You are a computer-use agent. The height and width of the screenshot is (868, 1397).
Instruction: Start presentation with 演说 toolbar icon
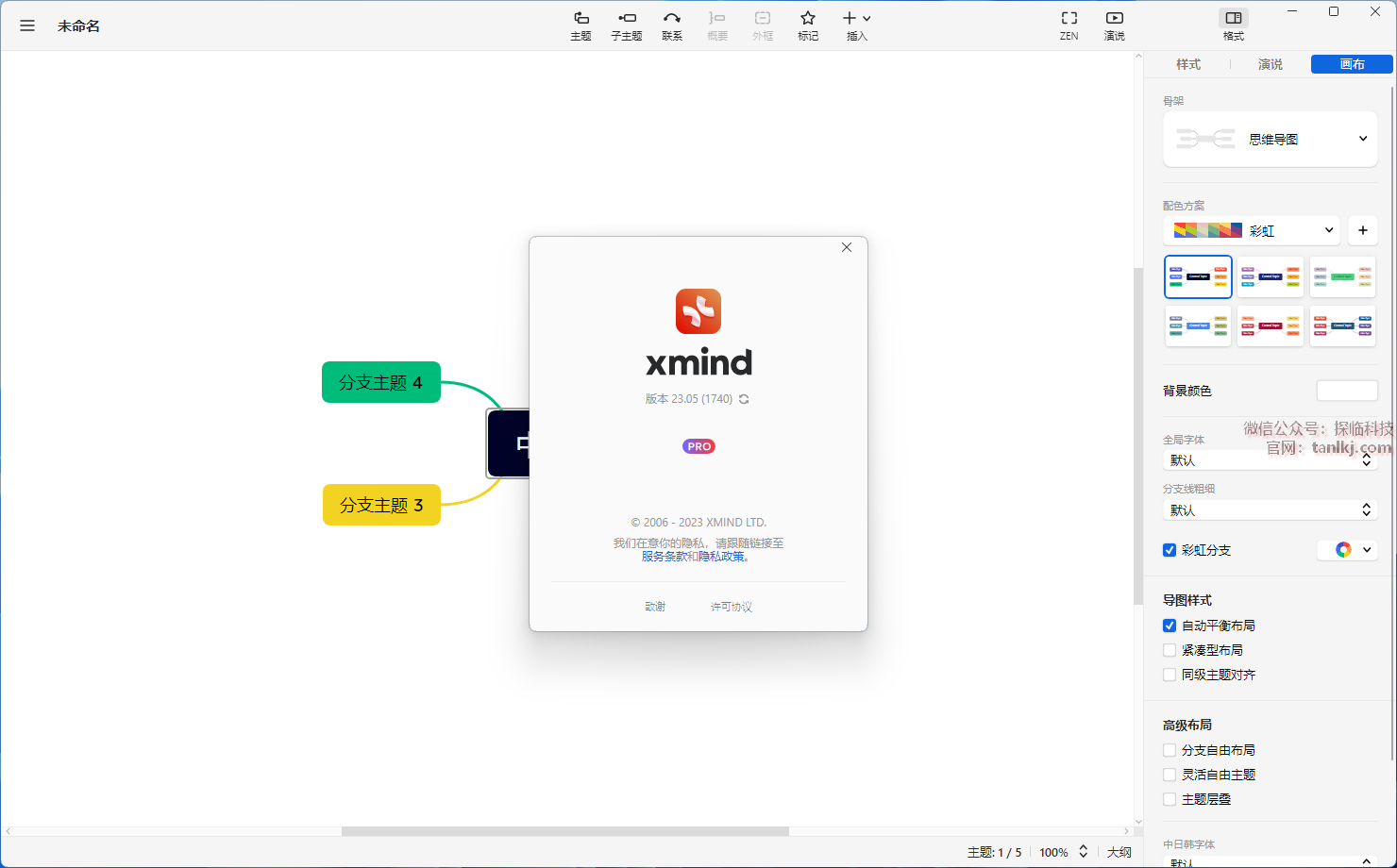click(1114, 25)
